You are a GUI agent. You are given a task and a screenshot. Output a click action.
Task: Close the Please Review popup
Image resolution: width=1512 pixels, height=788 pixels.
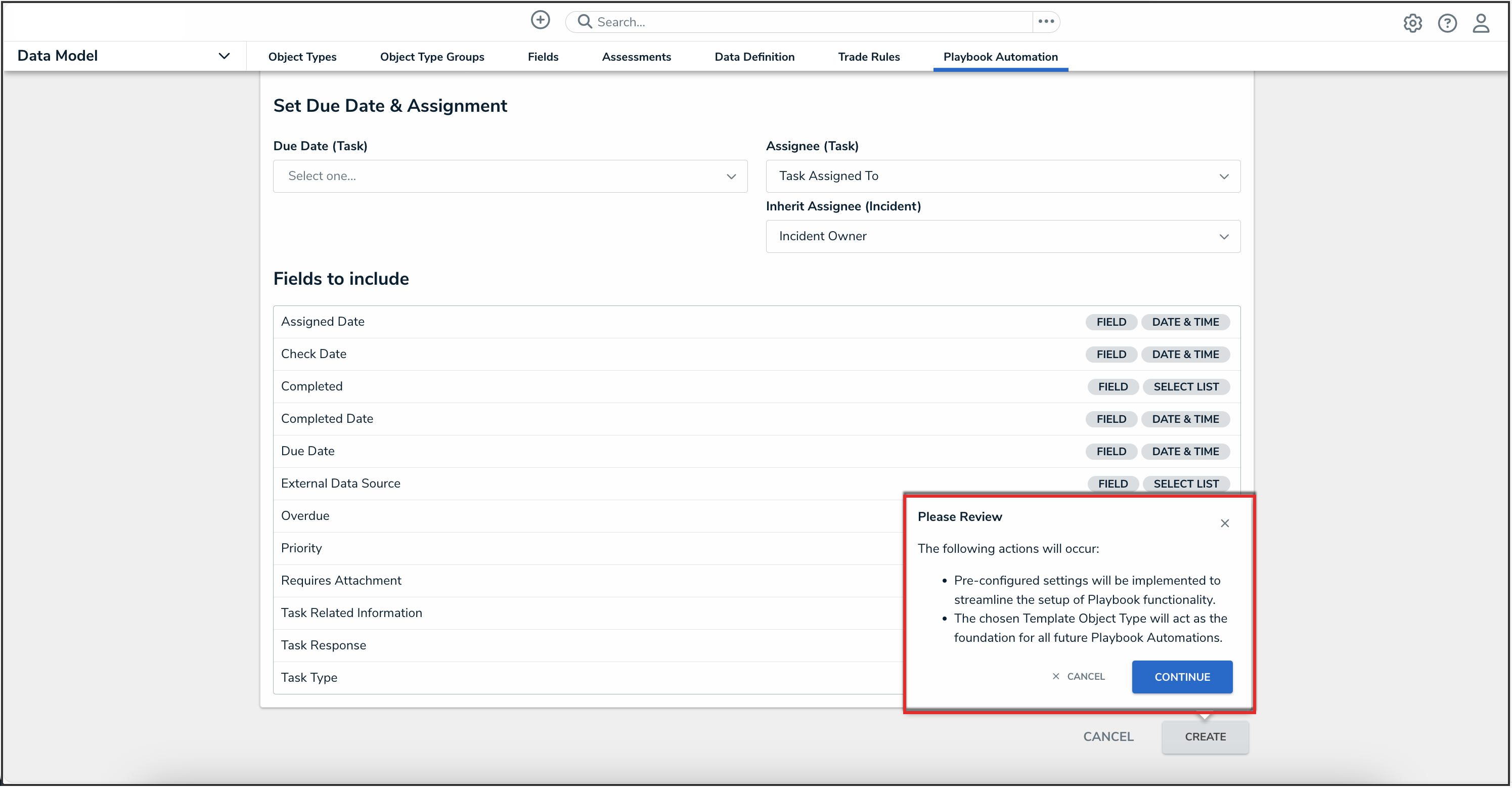point(1224,523)
